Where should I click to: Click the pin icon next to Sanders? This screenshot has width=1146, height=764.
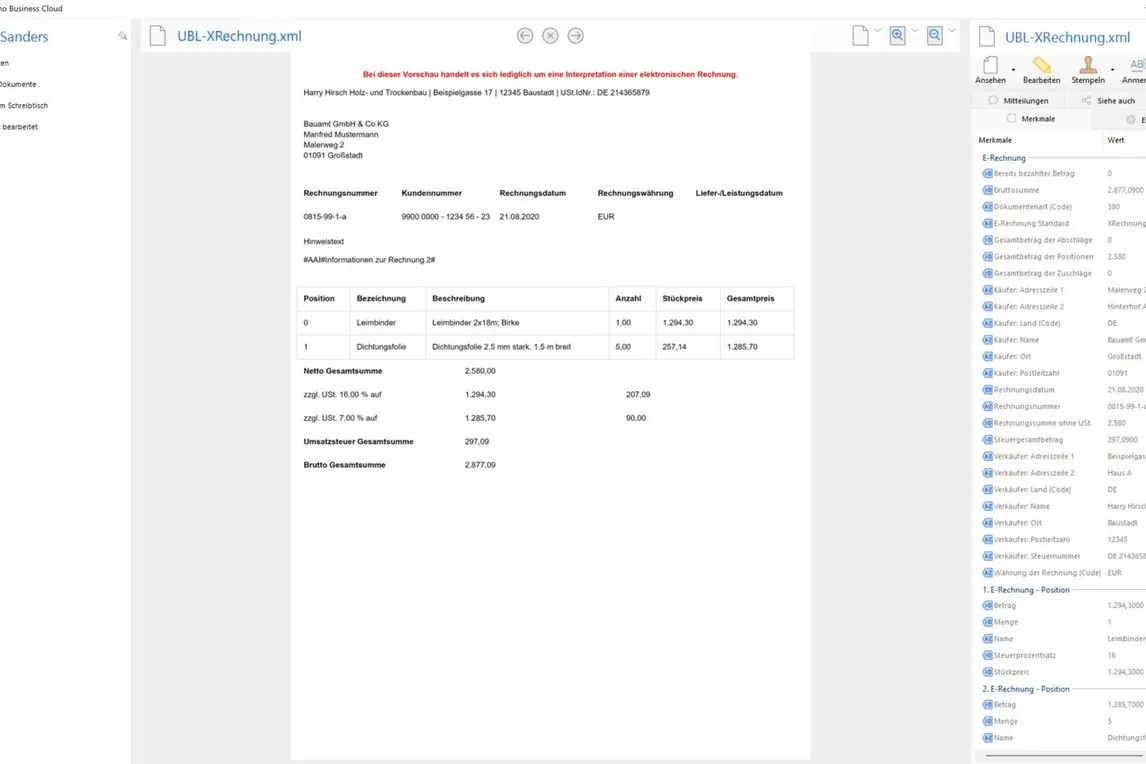tap(122, 35)
